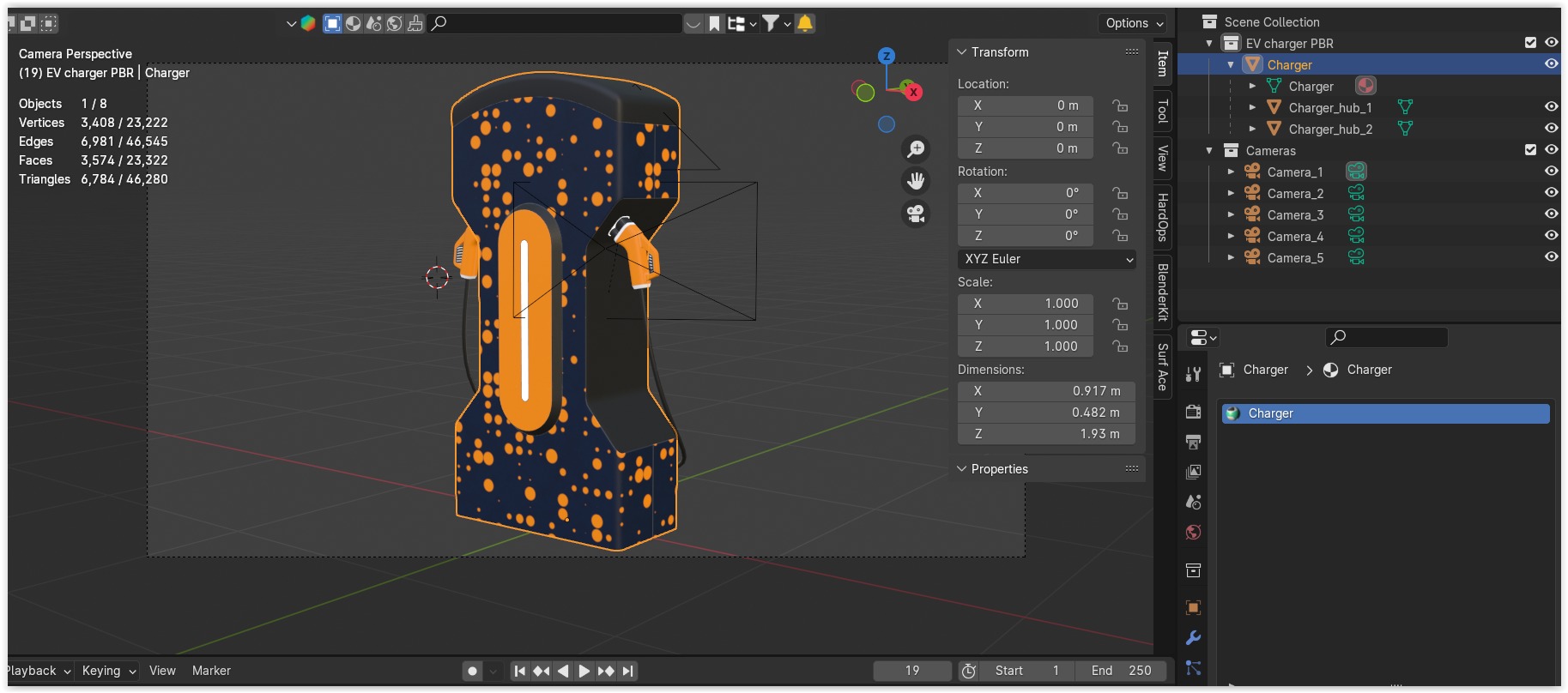Image resolution: width=1568 pixels, height=693 pixels.
Task: Open the Object properties orange square icon
Action: point(1193,608)
